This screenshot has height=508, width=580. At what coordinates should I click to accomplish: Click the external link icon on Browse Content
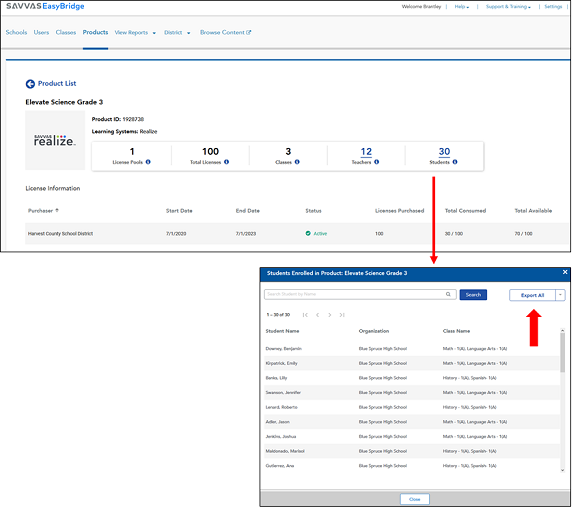pyautogui.click(x=249, y=32)
